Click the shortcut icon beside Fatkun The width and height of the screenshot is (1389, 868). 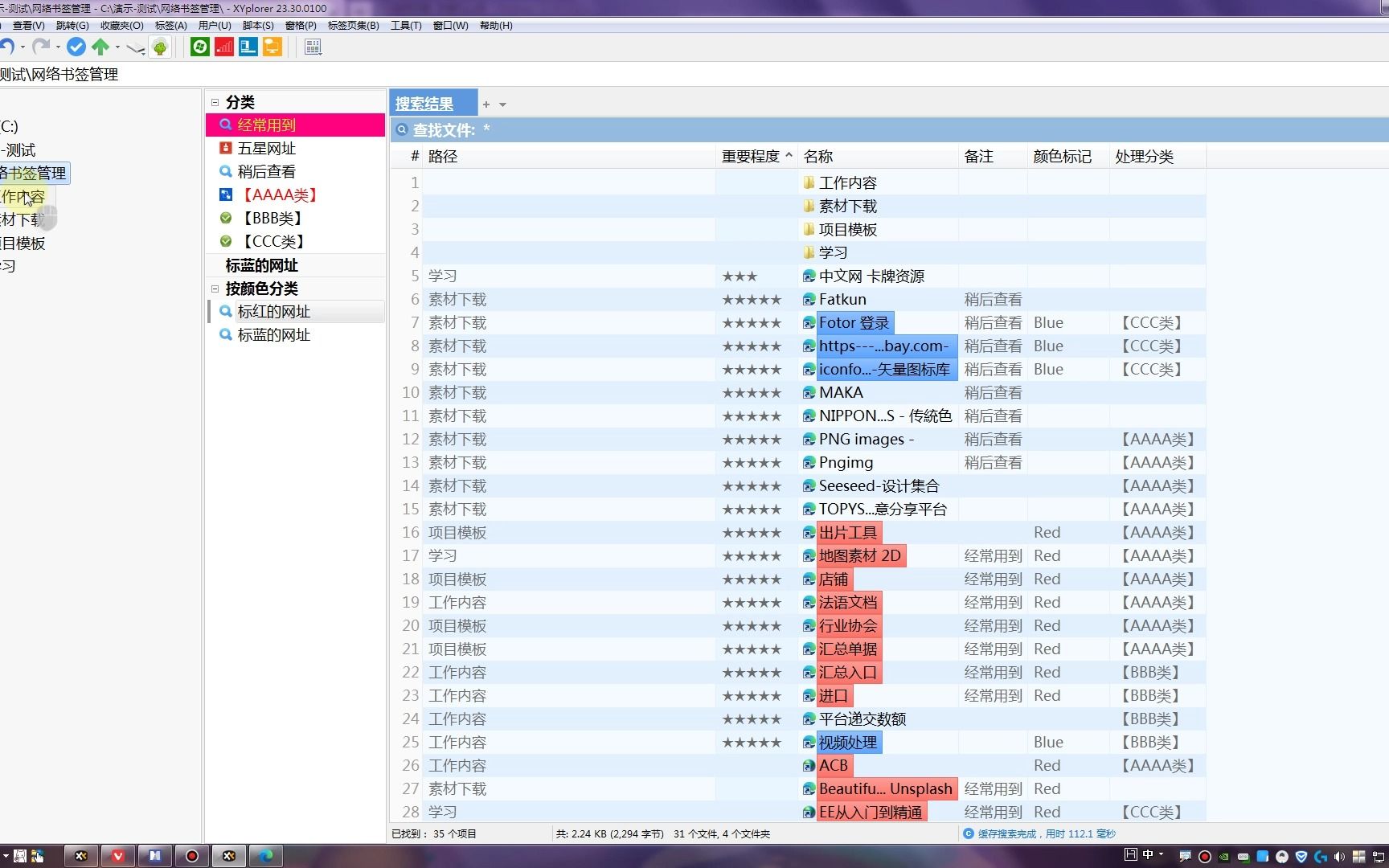[809, 300]
